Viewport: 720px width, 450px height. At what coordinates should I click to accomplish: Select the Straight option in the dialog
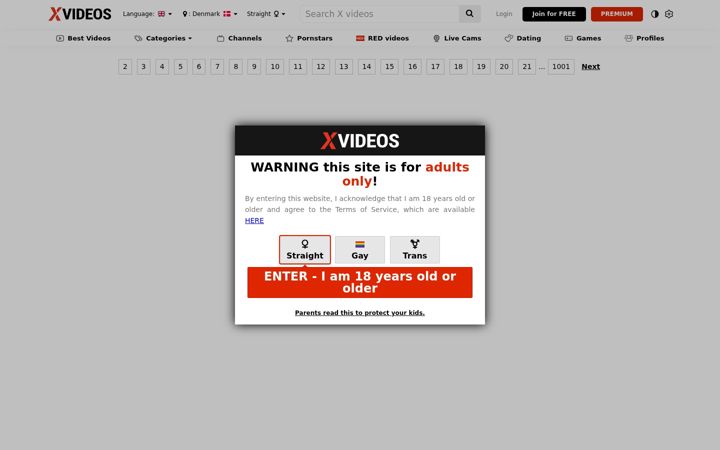click(305, 250)
